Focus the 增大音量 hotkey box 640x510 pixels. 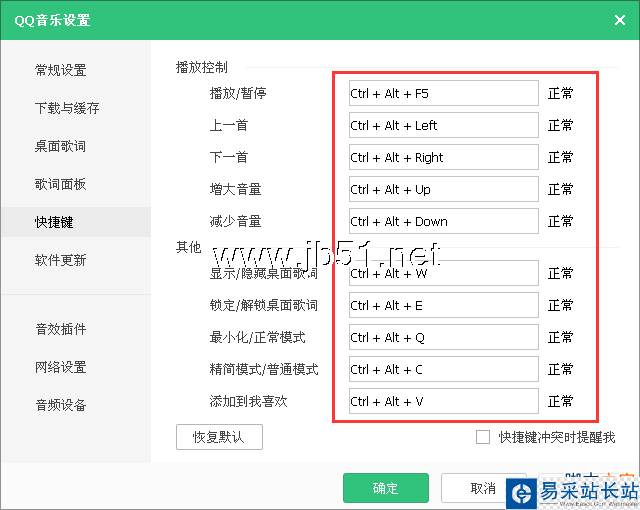tap(444, 189)
